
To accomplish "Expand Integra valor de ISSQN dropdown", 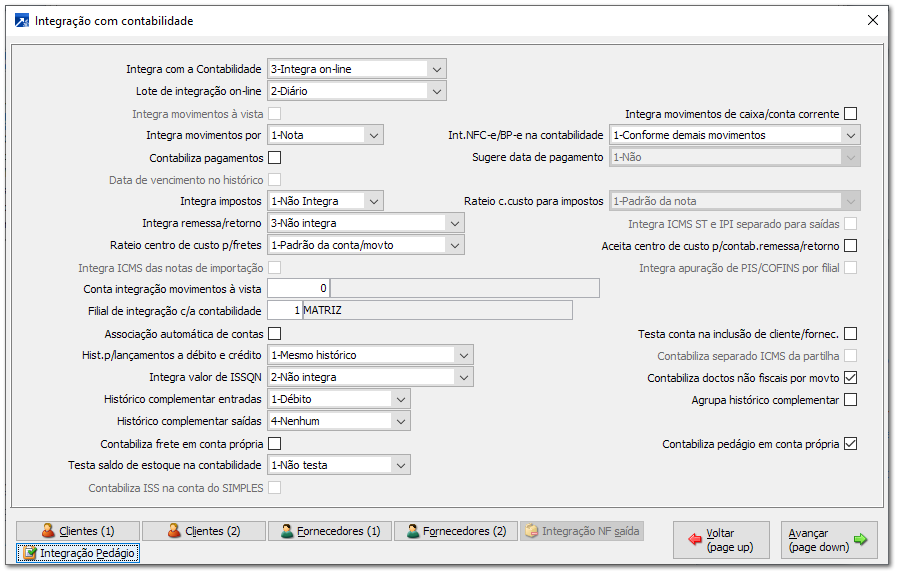I will pyautogui.click(x=464, y=377).
